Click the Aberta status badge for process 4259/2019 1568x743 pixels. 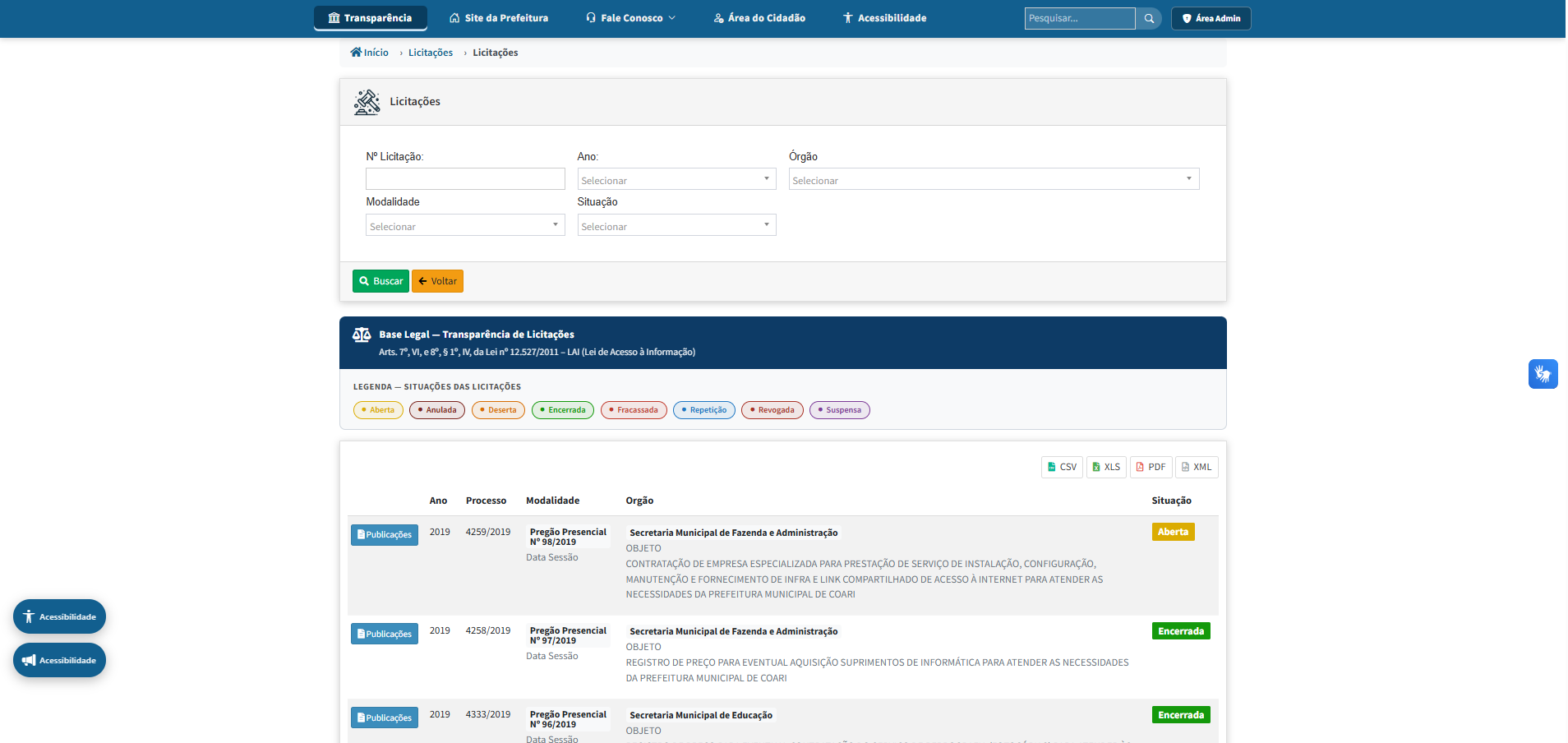(1173, 532)
